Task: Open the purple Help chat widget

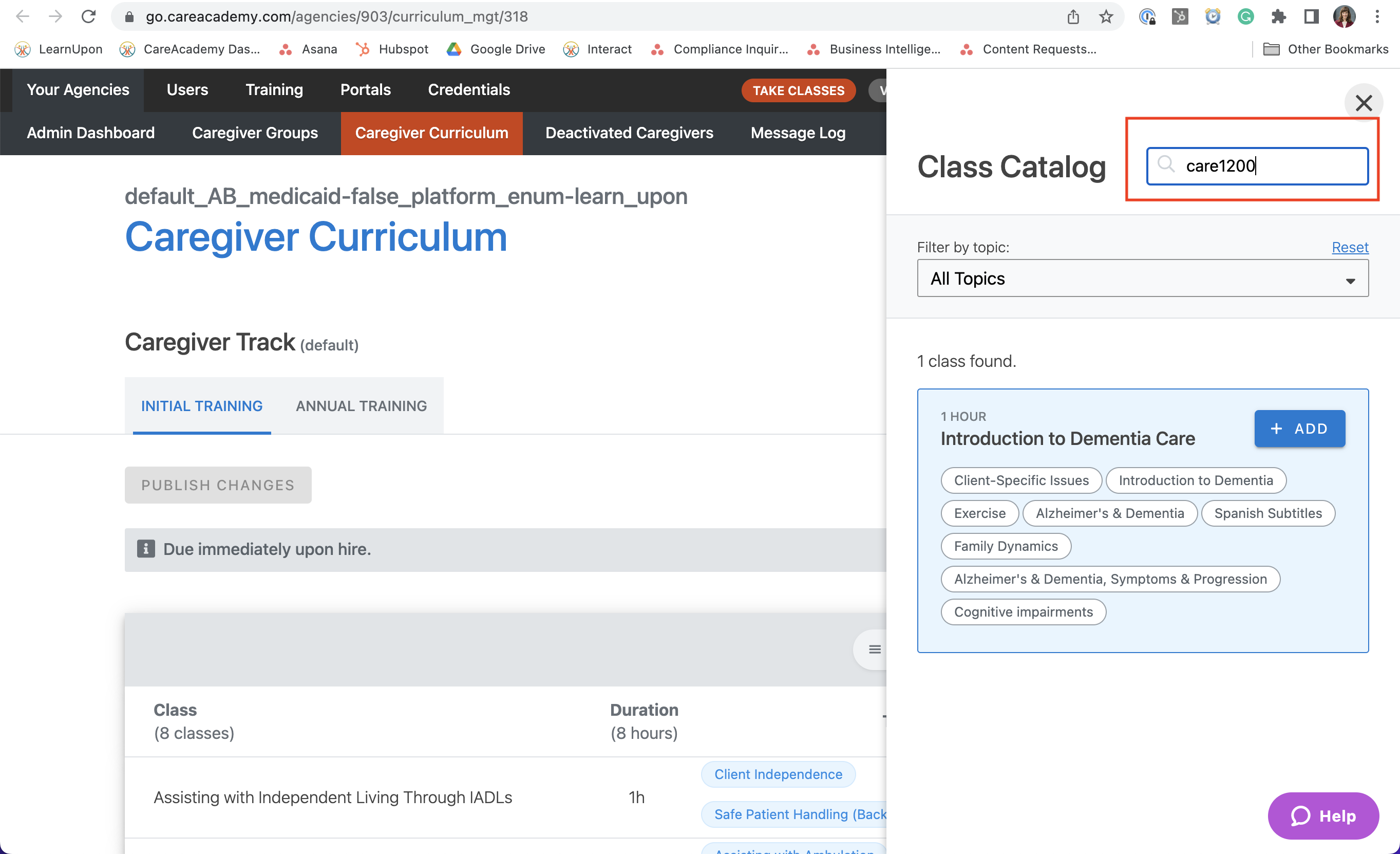Action: pyautogui.click(x=1323, y=815)
